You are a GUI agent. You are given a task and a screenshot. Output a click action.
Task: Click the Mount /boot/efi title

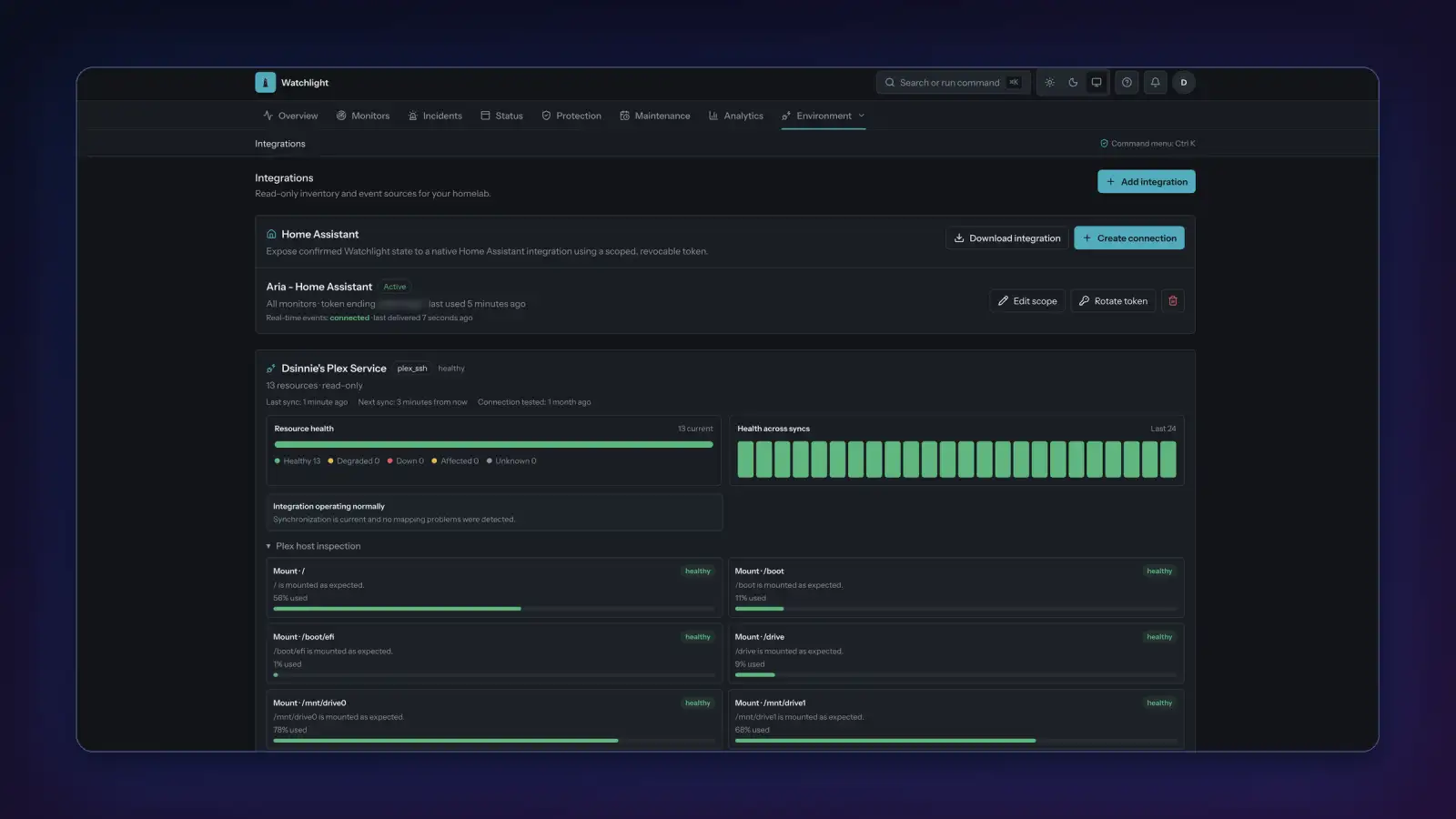pos(304,637)
